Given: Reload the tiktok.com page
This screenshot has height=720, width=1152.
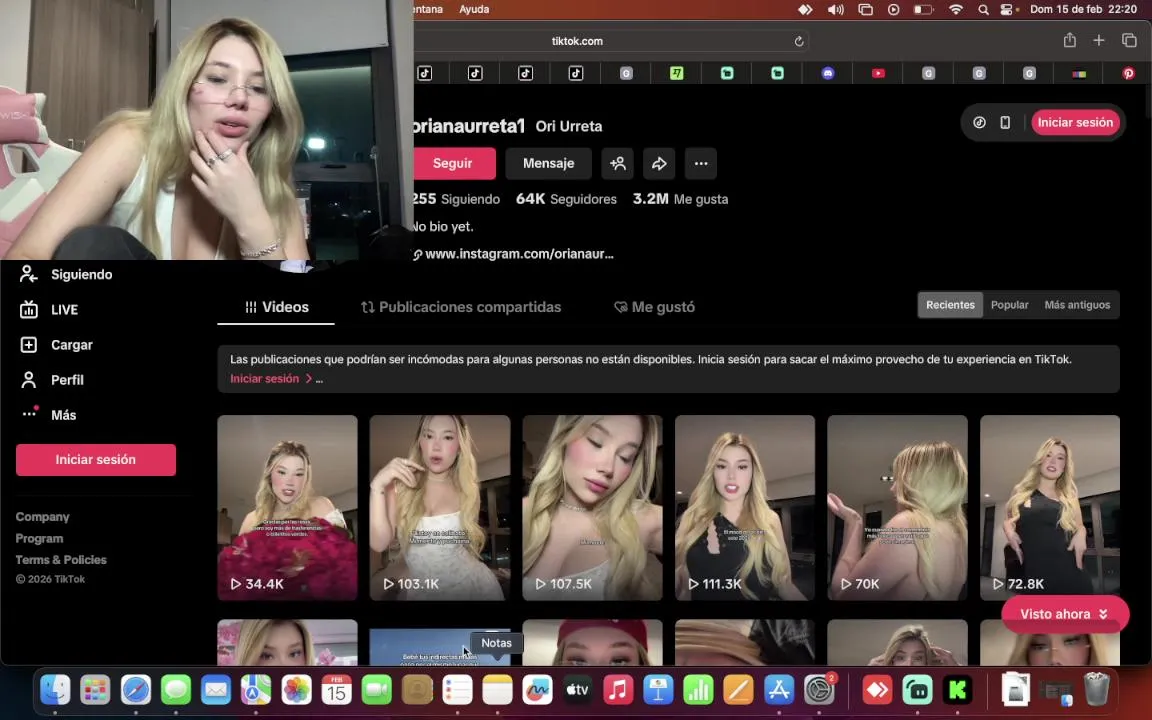Looking at the screenshot, I should (x=799, y=41).
